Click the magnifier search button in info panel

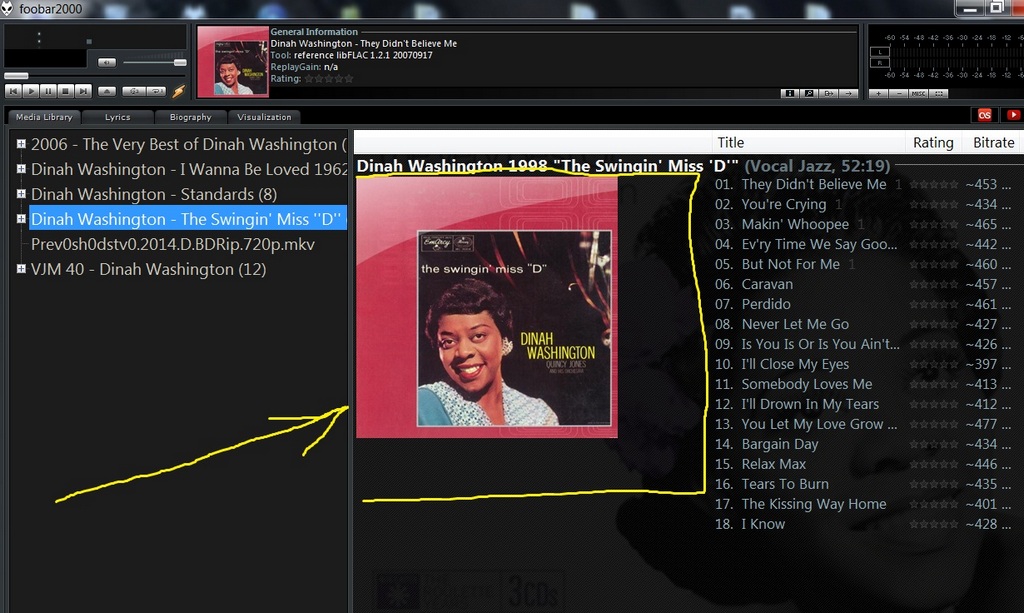pyautogui.click(x=809, y=93)
